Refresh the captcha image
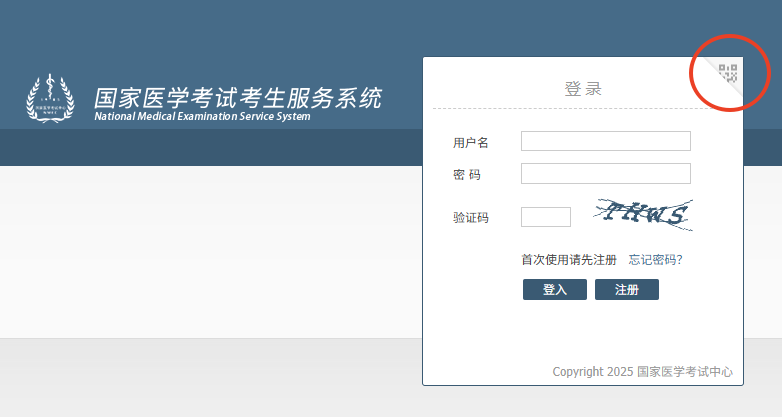This screenshot has height=417, width=782. coord(643,215)
